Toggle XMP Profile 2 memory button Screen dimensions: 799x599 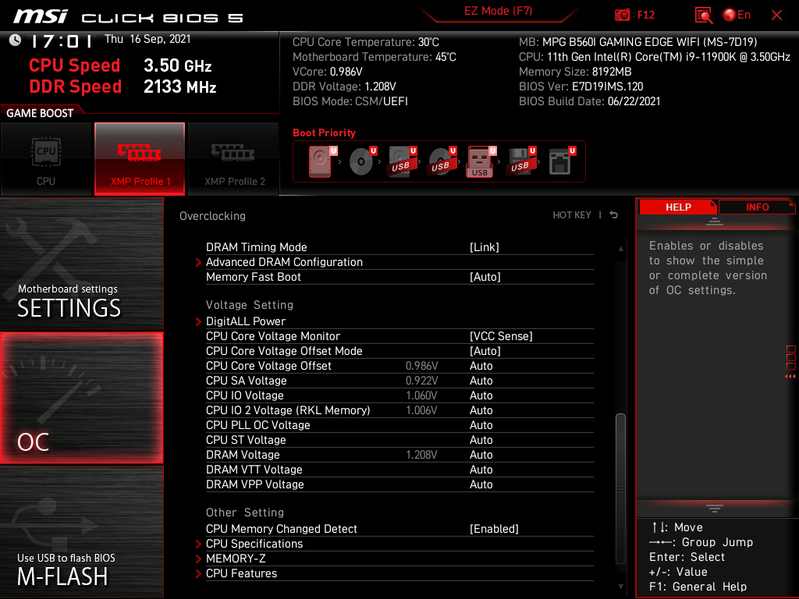coord(234,159)
